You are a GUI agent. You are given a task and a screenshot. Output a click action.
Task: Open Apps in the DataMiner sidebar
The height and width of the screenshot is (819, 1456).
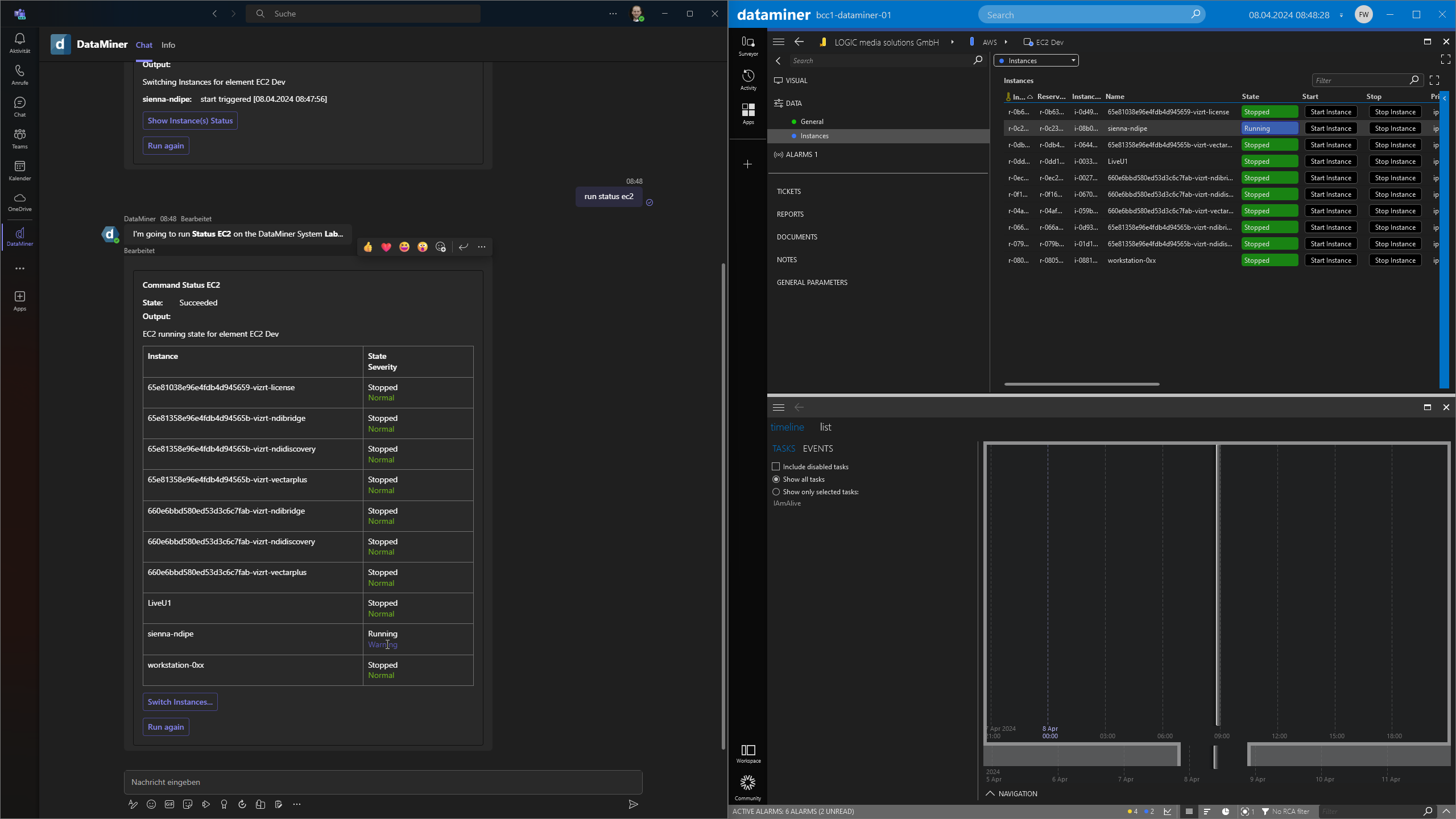748,114
